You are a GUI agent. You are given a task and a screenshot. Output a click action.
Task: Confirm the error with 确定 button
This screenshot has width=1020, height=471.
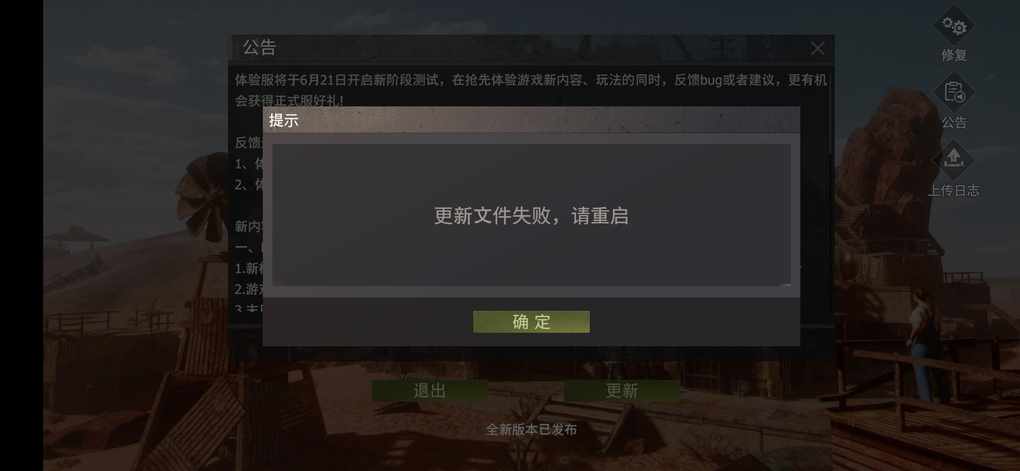pos(531,321)
